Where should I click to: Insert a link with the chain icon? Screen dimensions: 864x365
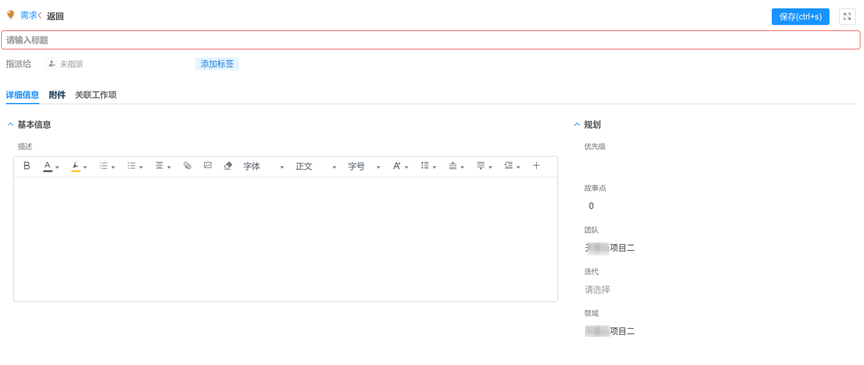(187, 165)
